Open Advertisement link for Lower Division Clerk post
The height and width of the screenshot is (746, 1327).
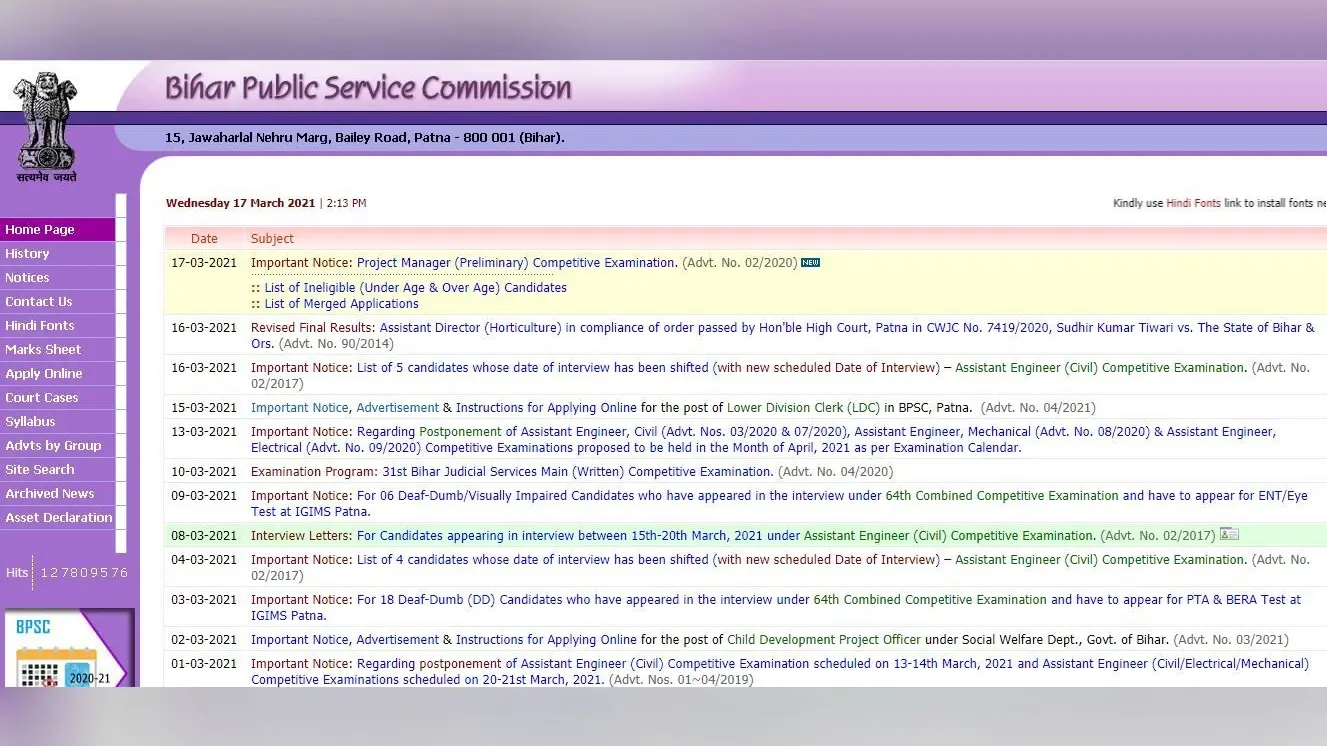tap(397, 408)
